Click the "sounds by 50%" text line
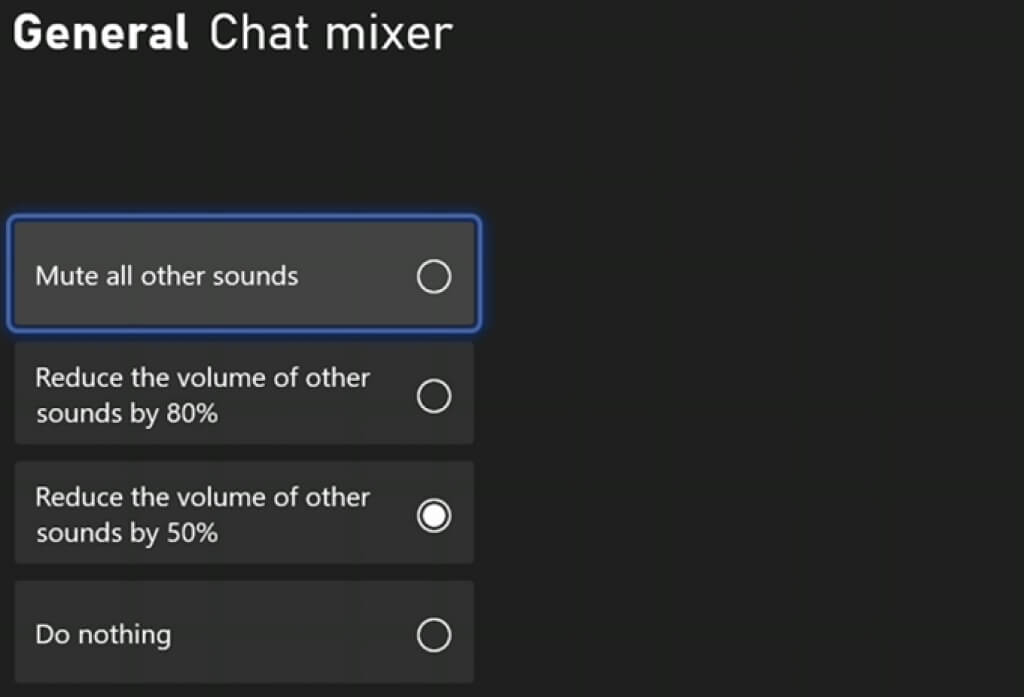The width and height of the screenshot is (1024, 697). pyautogui.click(x=126, y=533)
